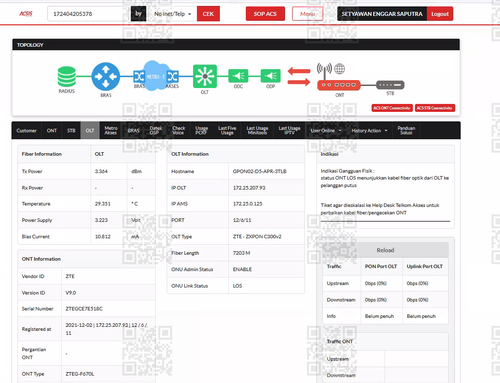Click serial number ZTEGCE7E518C
The image size is (500, 383).
pyautogui.click(x=84, y=309)
